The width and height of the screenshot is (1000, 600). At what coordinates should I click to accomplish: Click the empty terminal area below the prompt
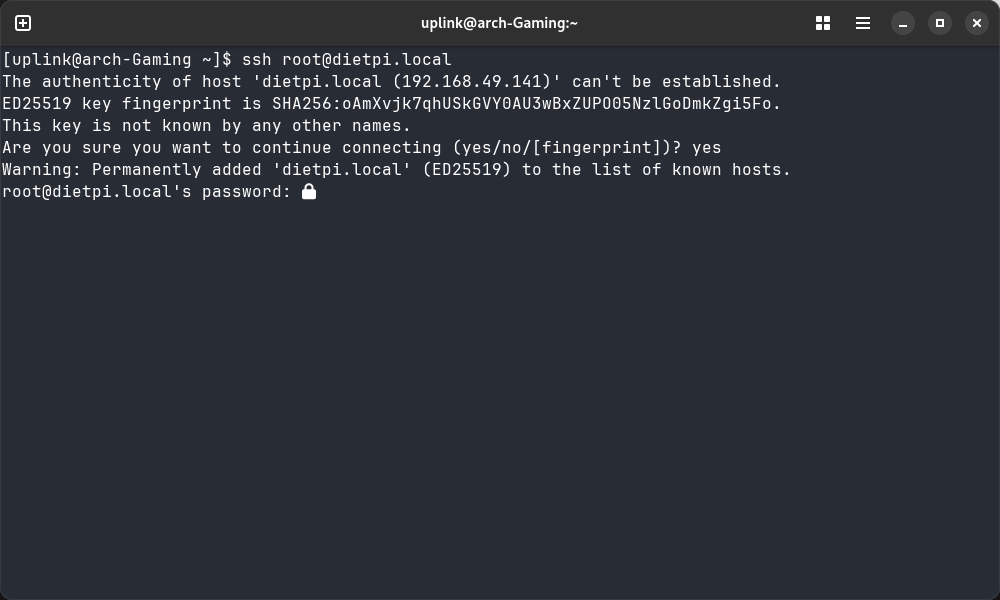500,400
